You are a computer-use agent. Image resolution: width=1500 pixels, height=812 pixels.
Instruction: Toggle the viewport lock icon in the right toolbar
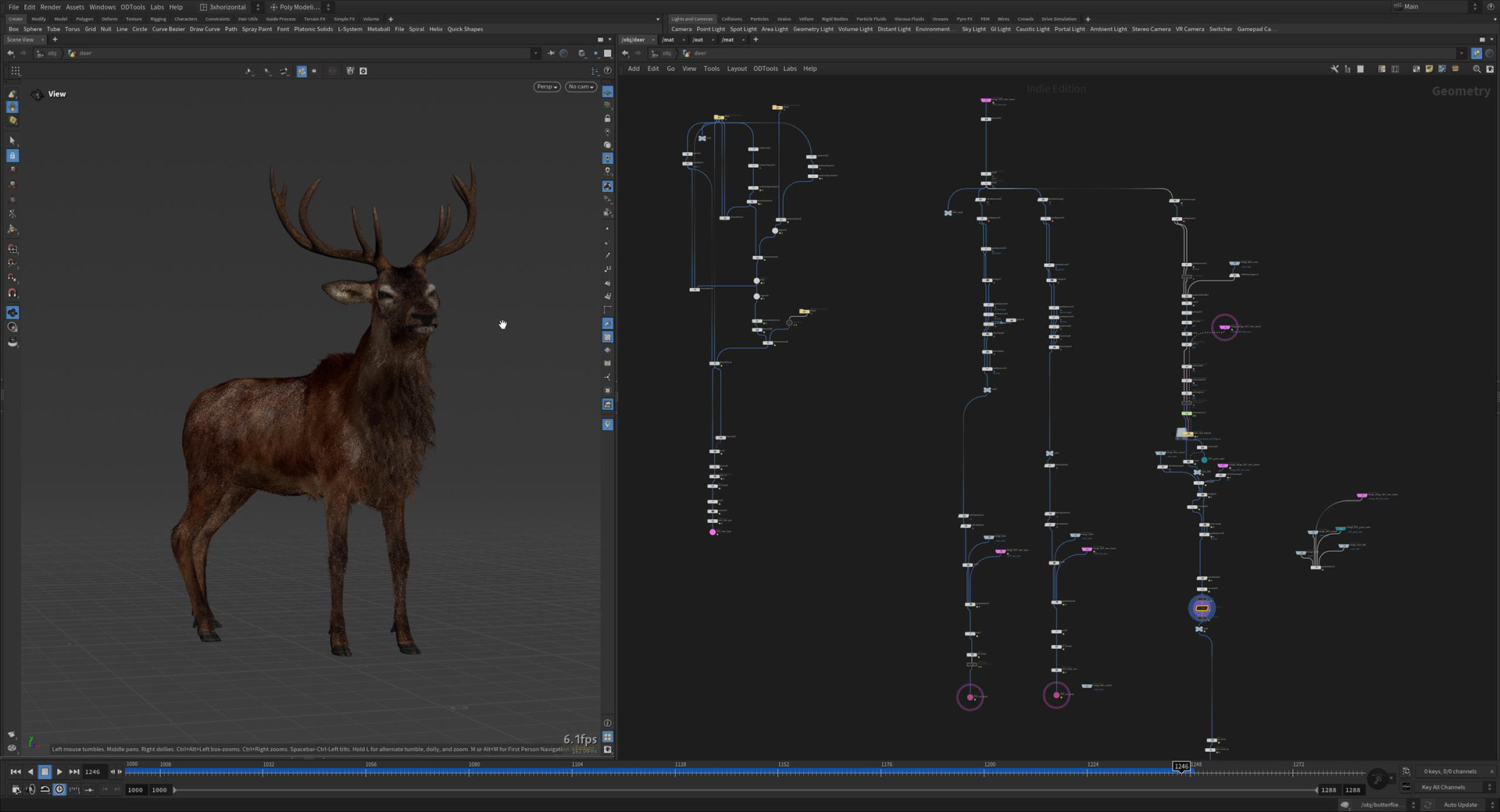[607, 119]
